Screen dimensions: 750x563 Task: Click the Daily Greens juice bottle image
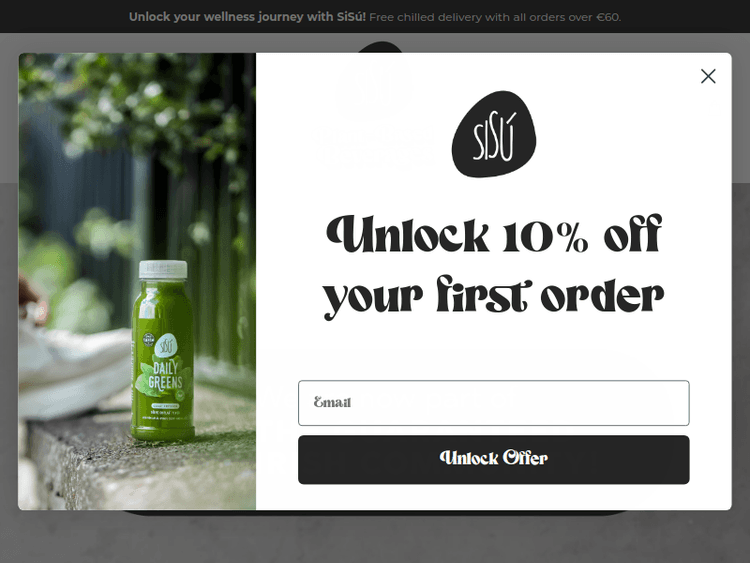pos(164,350)
